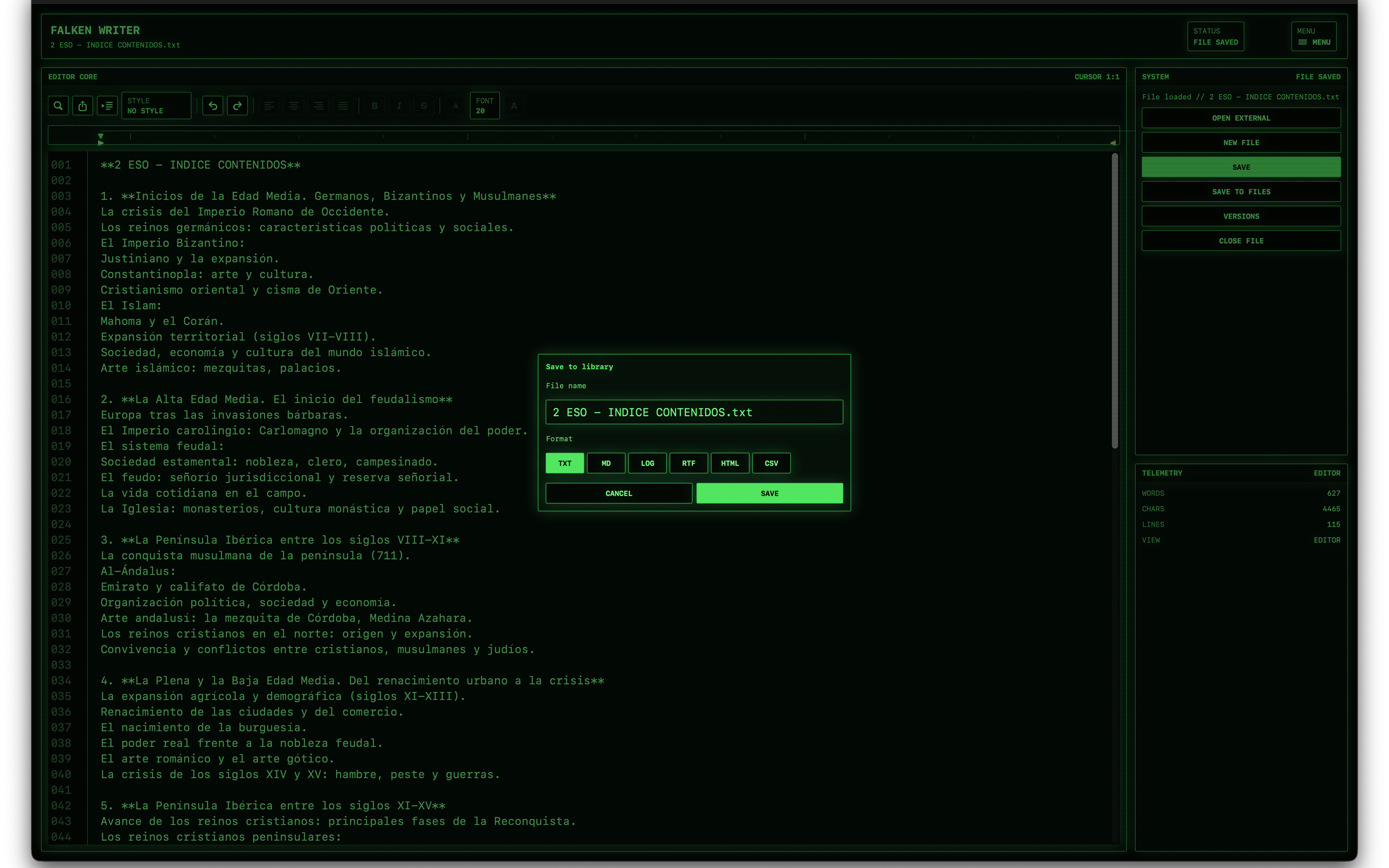Image resolution: width=1389 pixels, height=868 pixels.
Task: Click line 'Emirato y califato de Córdoba.'
Action: pos(204,587)
